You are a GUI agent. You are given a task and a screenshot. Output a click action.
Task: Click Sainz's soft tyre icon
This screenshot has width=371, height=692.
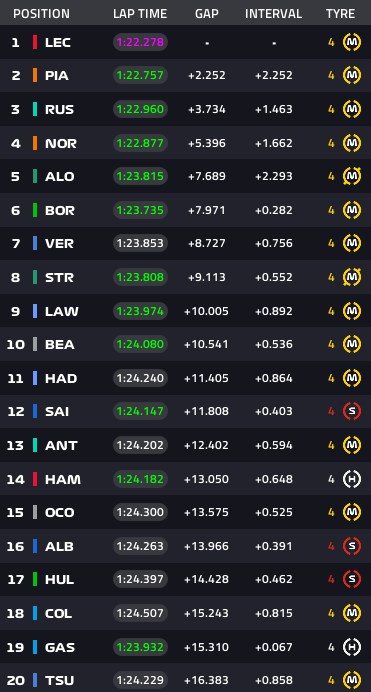click(352, 411)
